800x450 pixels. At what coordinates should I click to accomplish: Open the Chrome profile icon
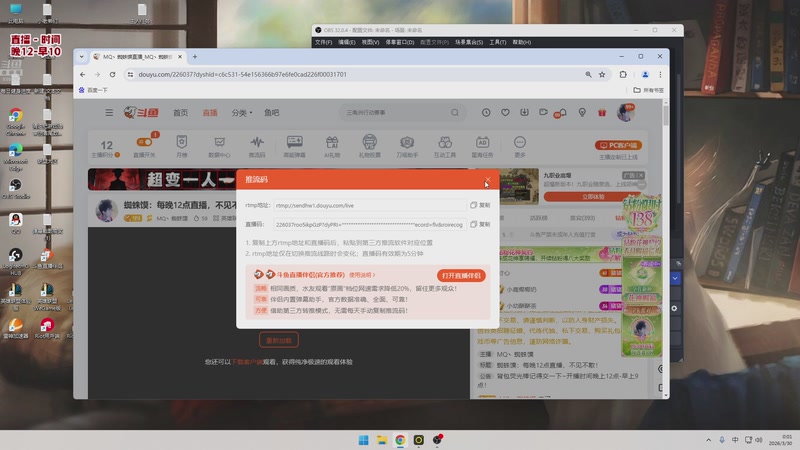coord(645,74)
